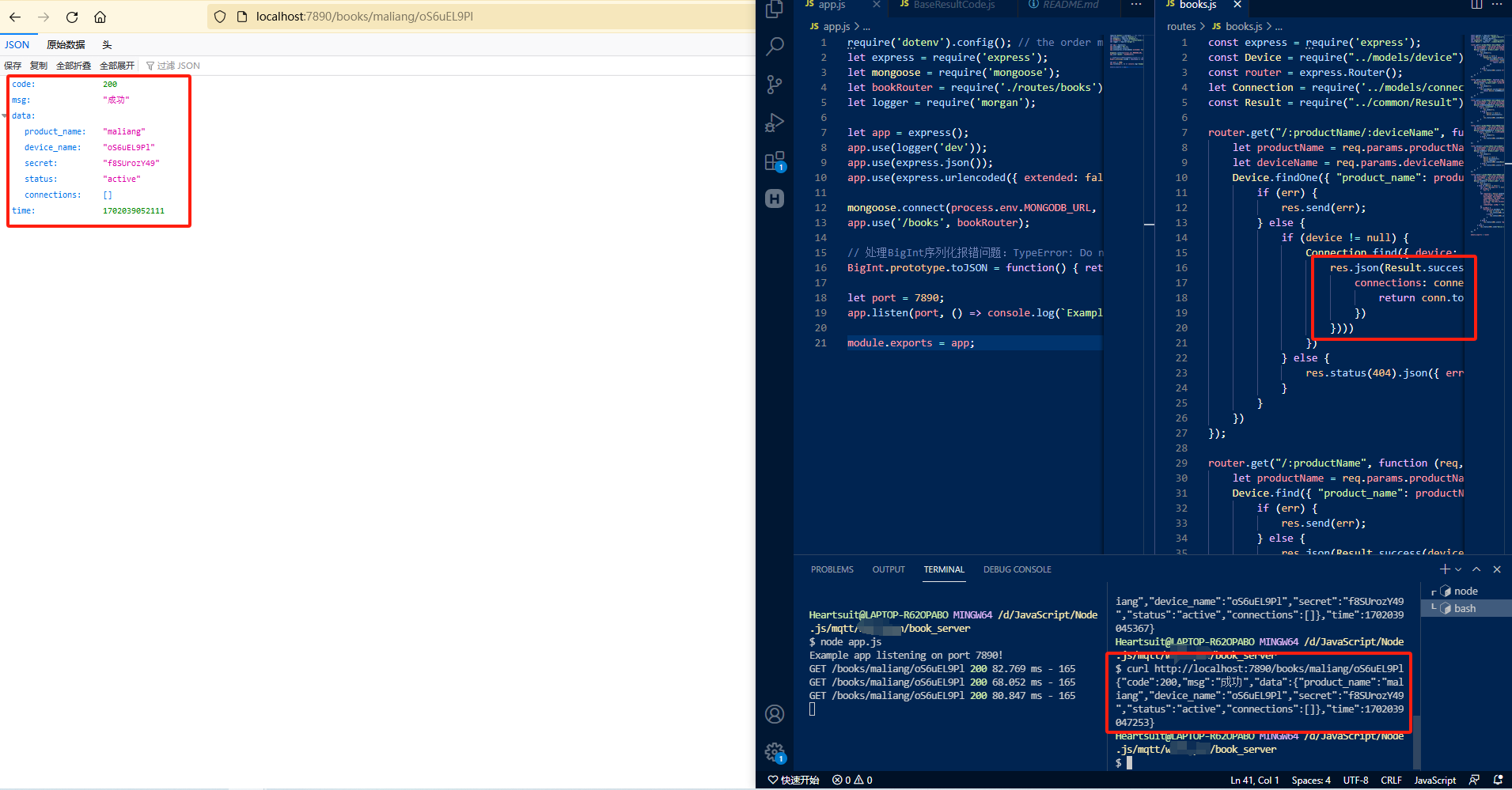The image size is (1512, 790).
Task: Close the terminal panel
Action: 1497,569
